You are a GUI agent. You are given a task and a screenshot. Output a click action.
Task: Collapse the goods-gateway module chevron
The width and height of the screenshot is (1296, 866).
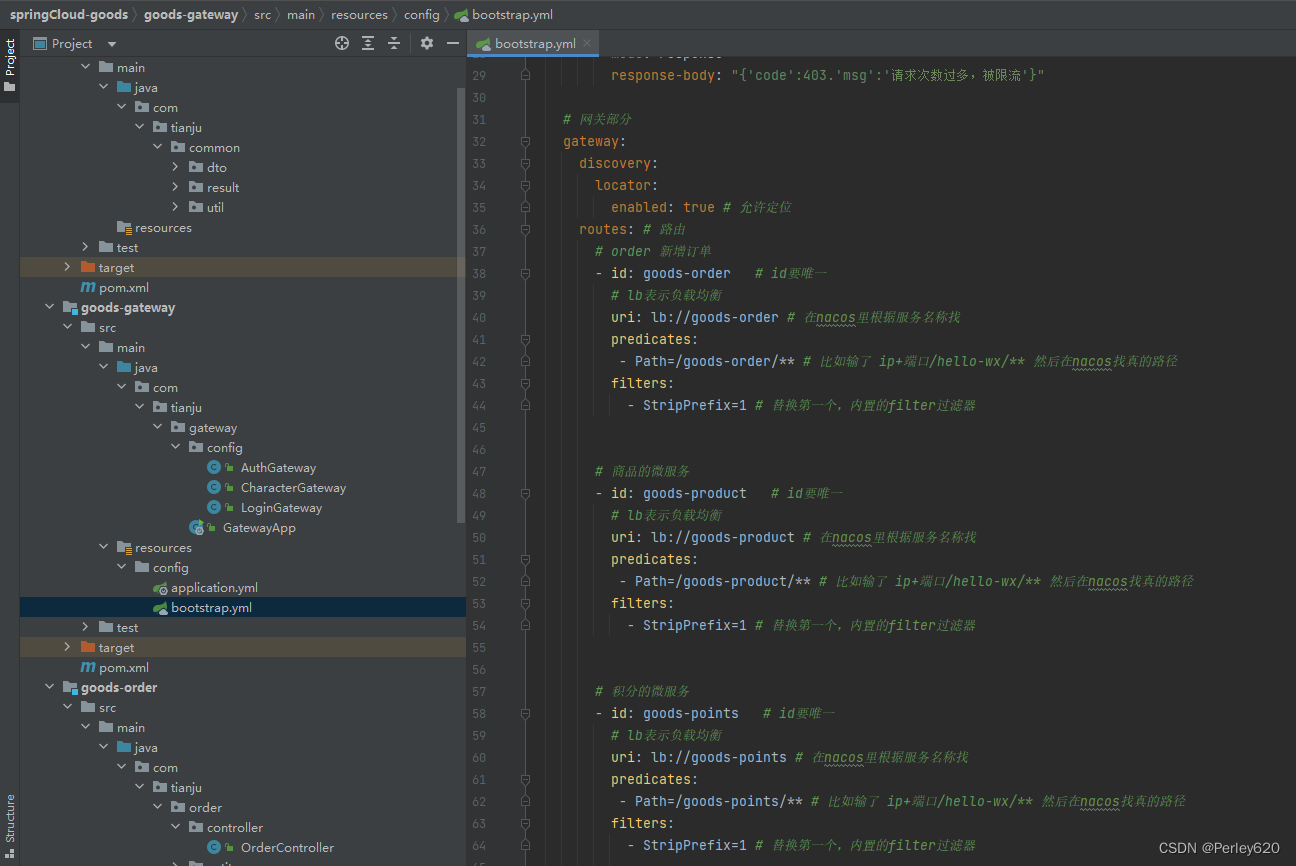[x=49, y=307]
